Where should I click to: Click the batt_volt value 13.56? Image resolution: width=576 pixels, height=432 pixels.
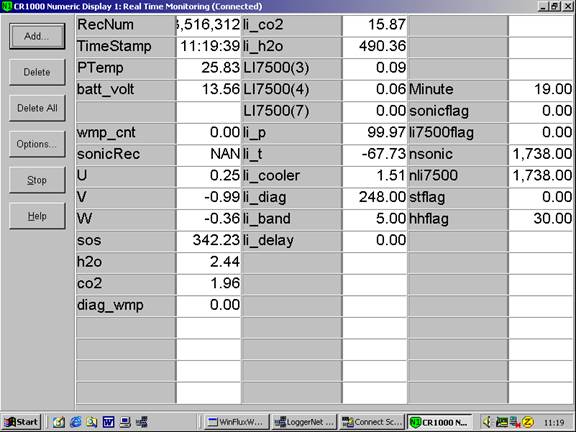pyautogui.click(x=209, y=90)
